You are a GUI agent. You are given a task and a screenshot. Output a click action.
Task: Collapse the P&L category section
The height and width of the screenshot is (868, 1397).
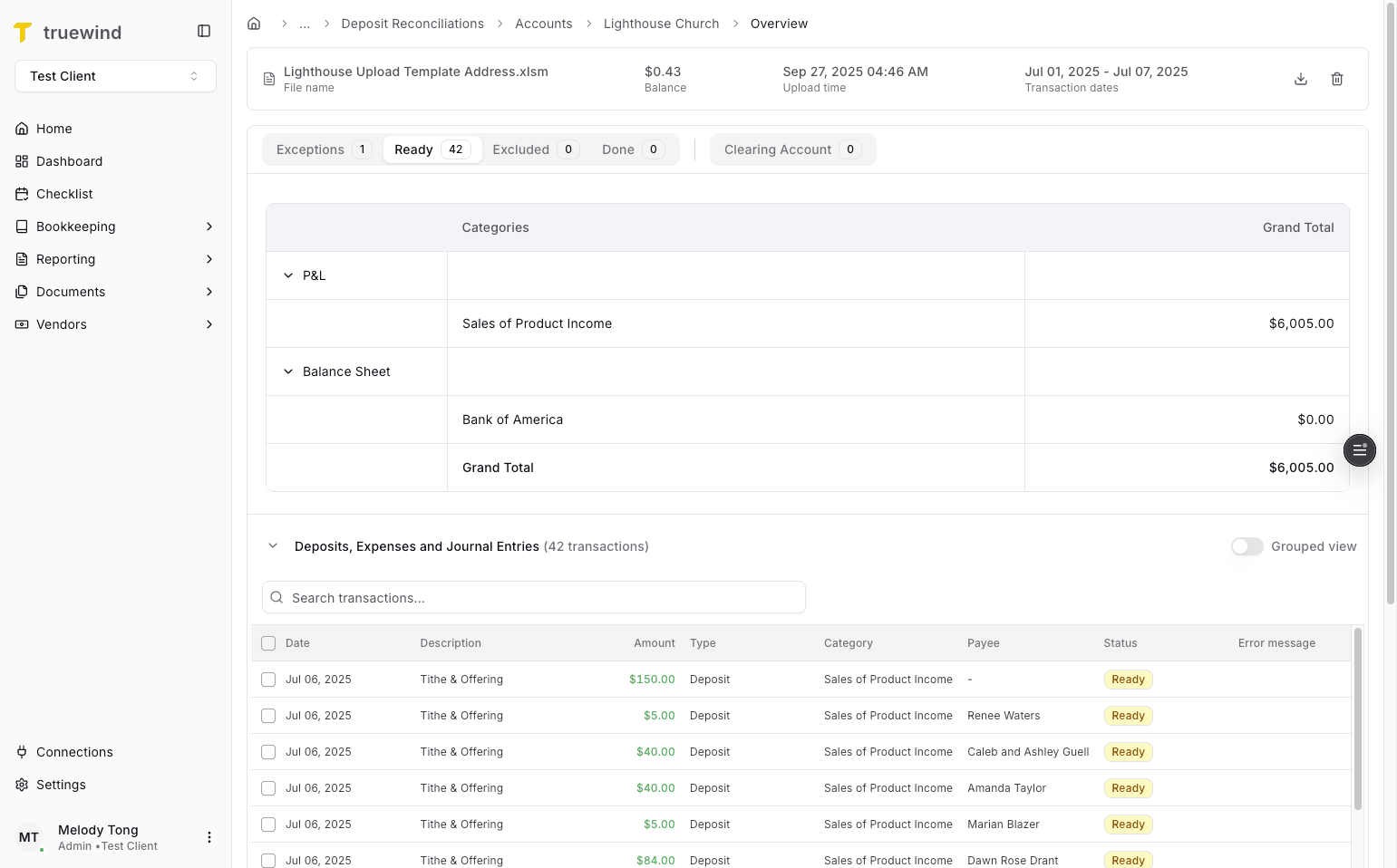pyautogui.click(x=287, y=275)
